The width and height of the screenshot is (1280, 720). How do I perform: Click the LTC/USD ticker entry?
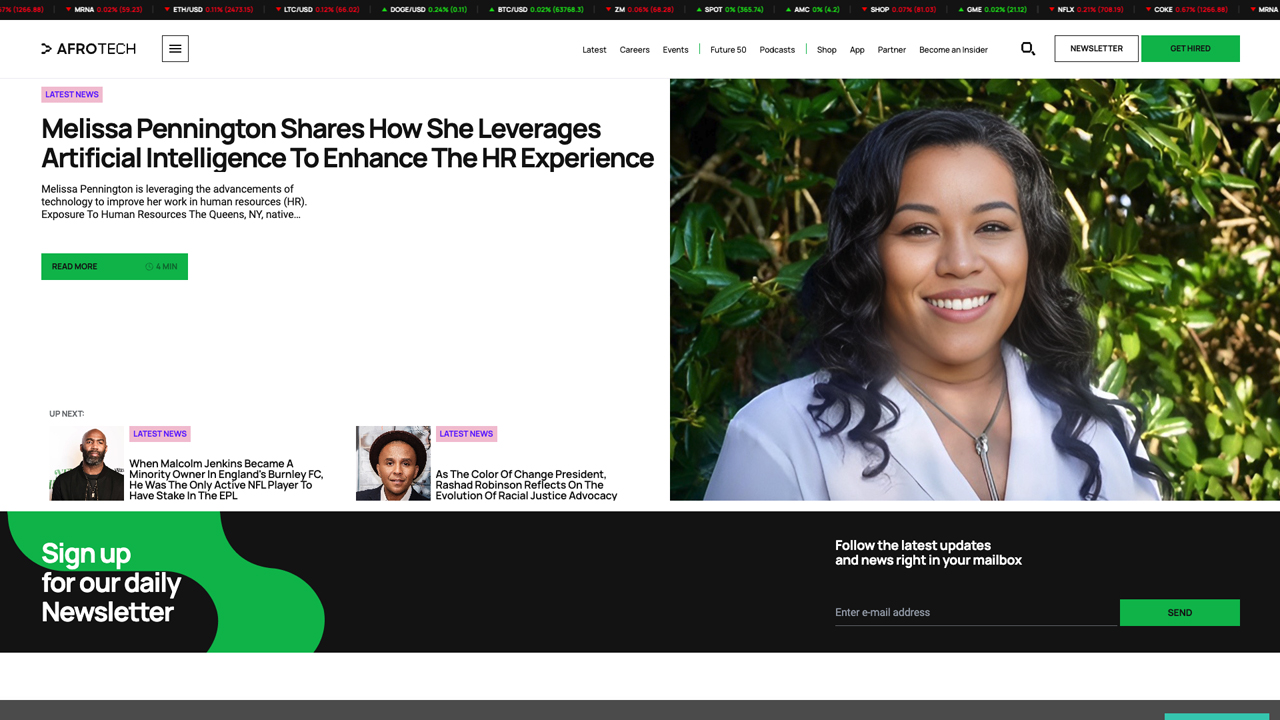(317, 10)
